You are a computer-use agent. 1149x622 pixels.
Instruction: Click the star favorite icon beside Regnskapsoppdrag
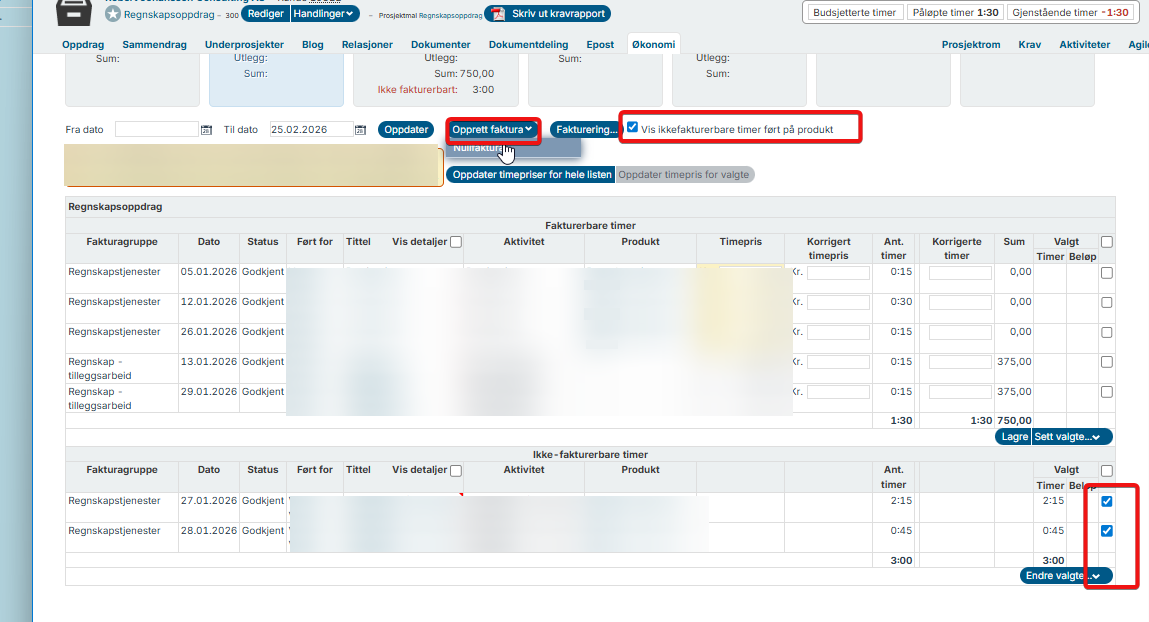113,14
